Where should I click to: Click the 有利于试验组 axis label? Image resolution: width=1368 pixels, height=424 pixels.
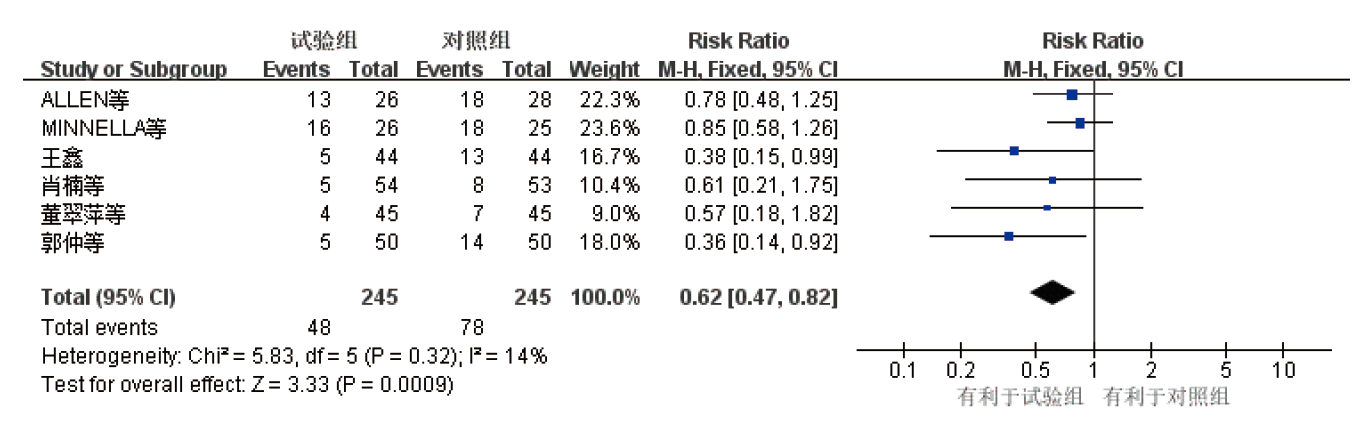click(x=1020, y=397)
